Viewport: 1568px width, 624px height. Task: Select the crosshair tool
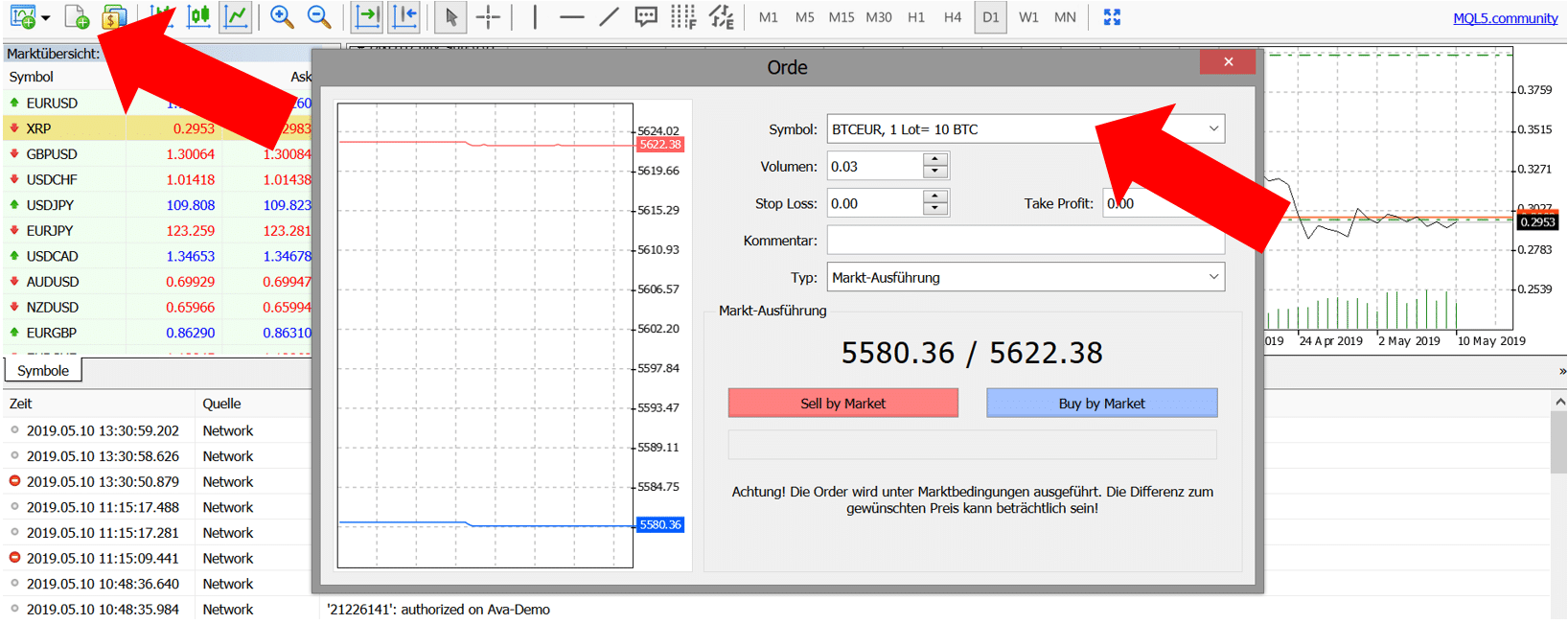coord(488,17)
